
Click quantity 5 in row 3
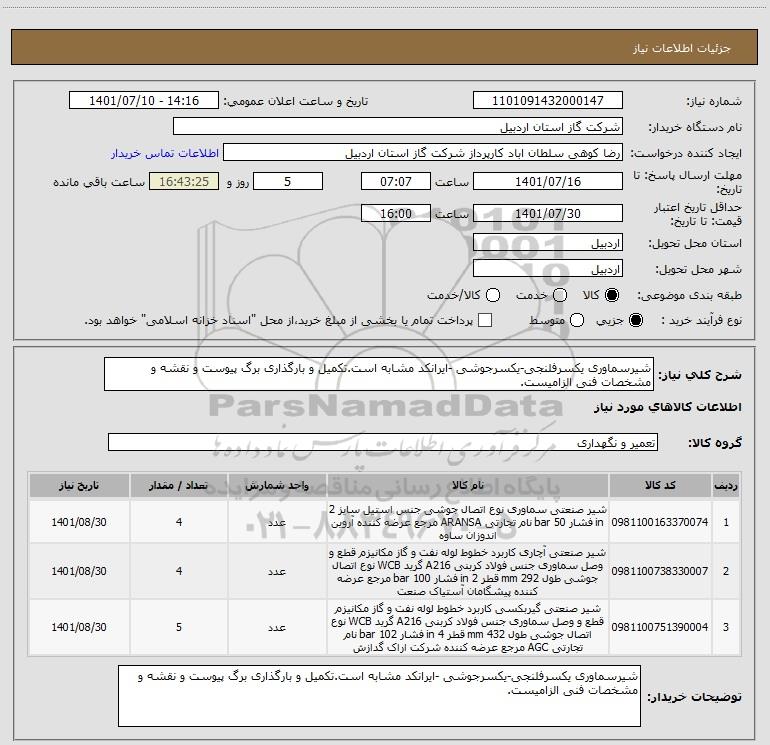point(179,627)
